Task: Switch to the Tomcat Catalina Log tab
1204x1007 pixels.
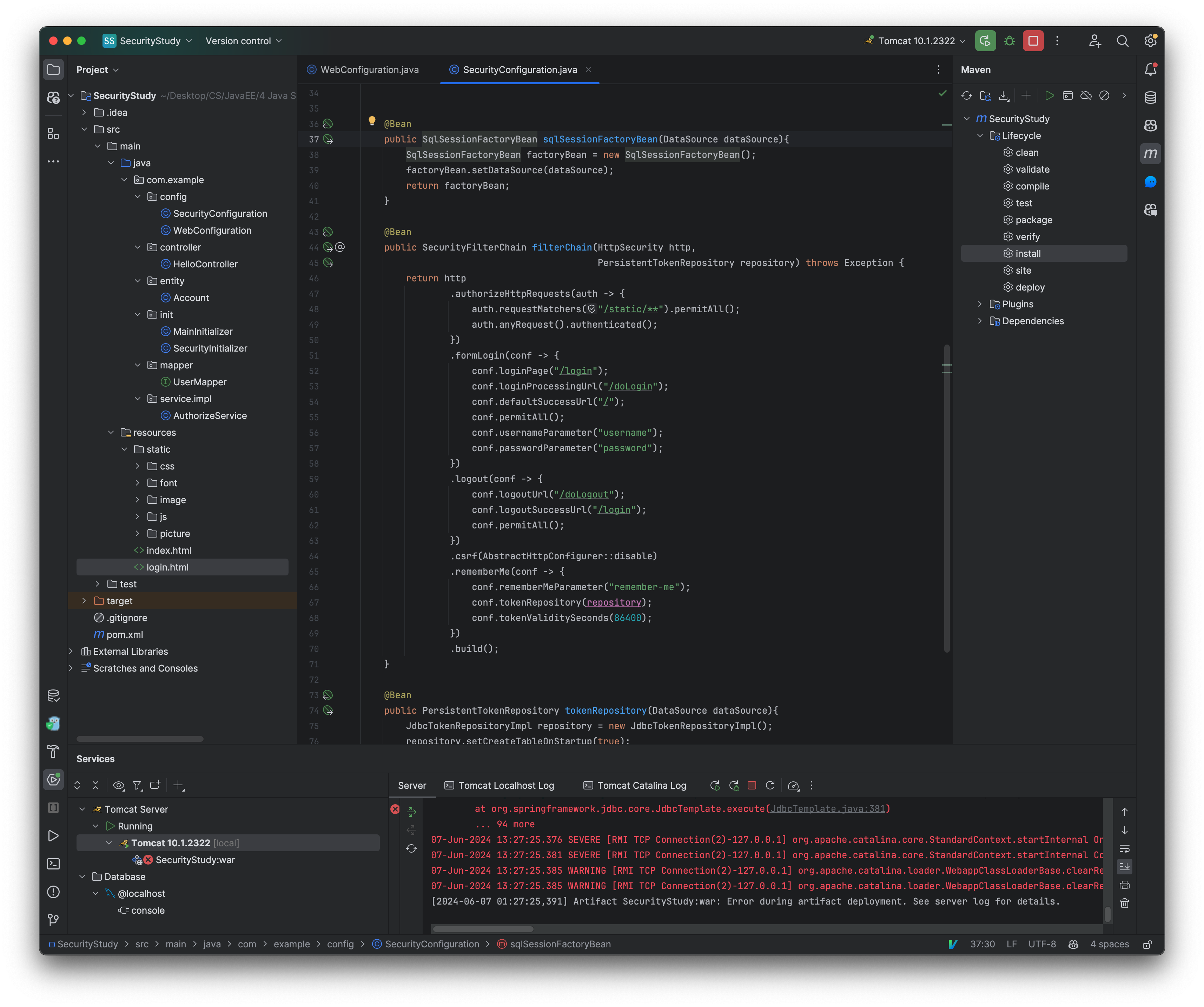Action: click(x=635, y=785)
